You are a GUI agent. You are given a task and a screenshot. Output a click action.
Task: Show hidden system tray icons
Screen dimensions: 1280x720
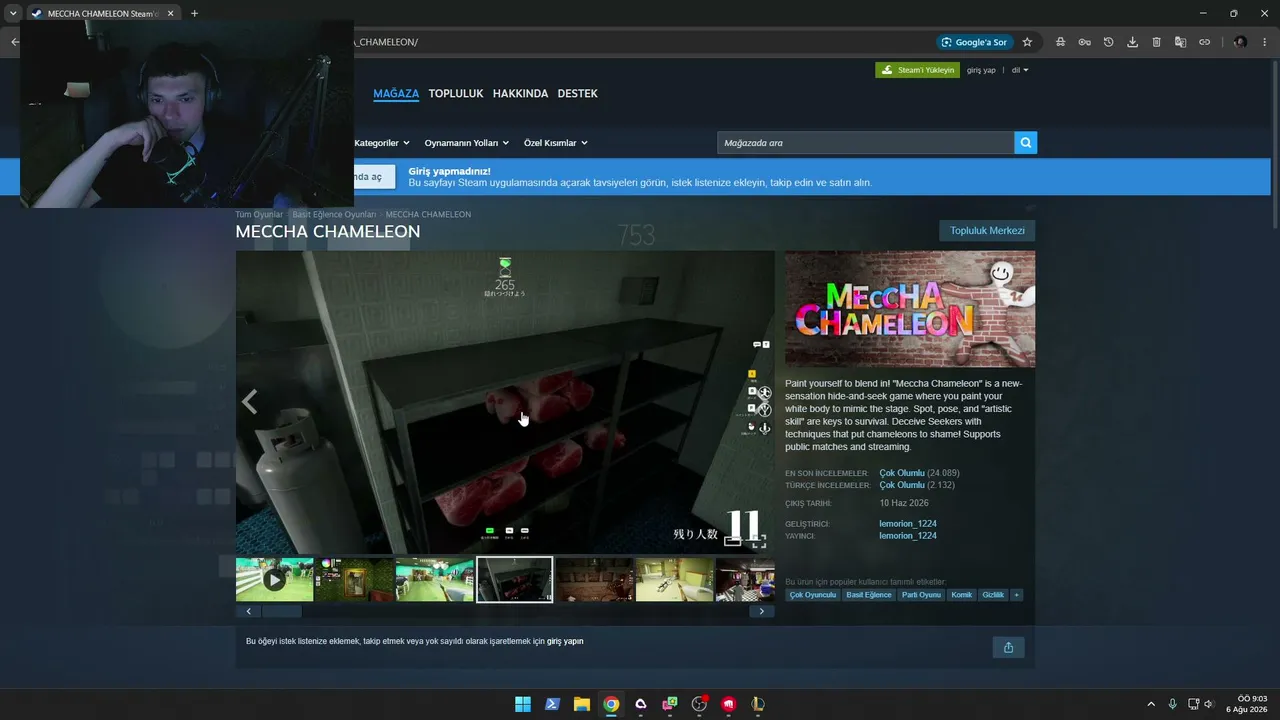[1151, 704]
